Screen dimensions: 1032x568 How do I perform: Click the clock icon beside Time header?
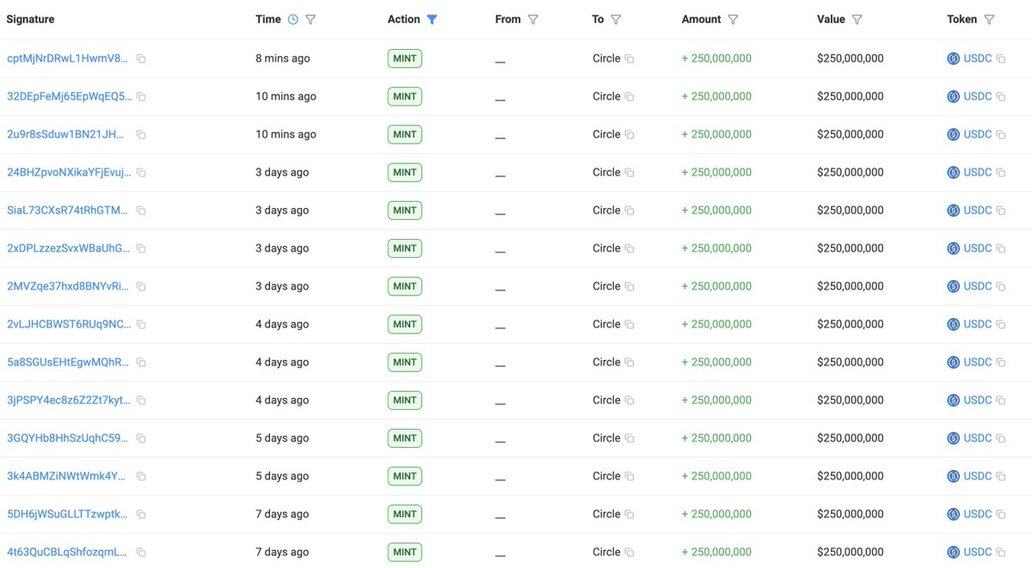[x=293, y=19]
